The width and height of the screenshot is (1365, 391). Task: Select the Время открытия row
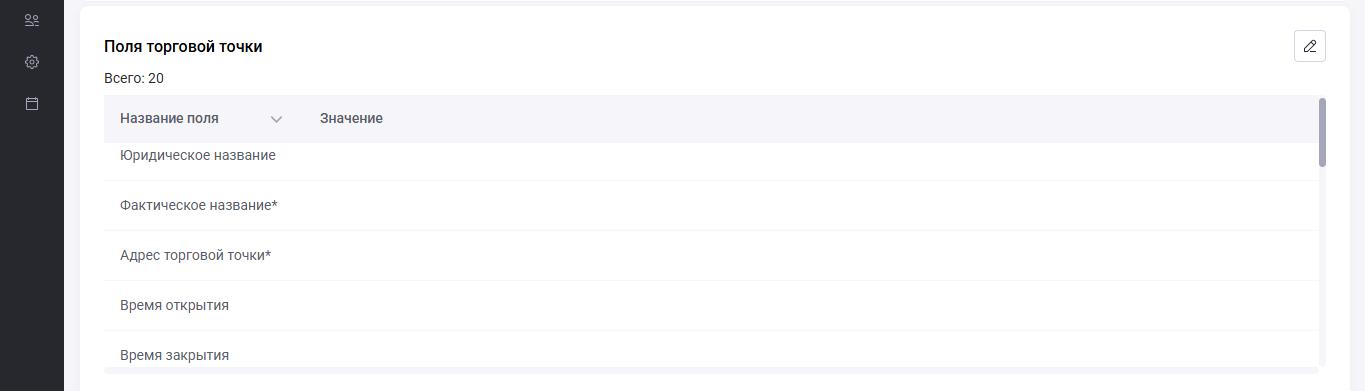pos(711,305)
